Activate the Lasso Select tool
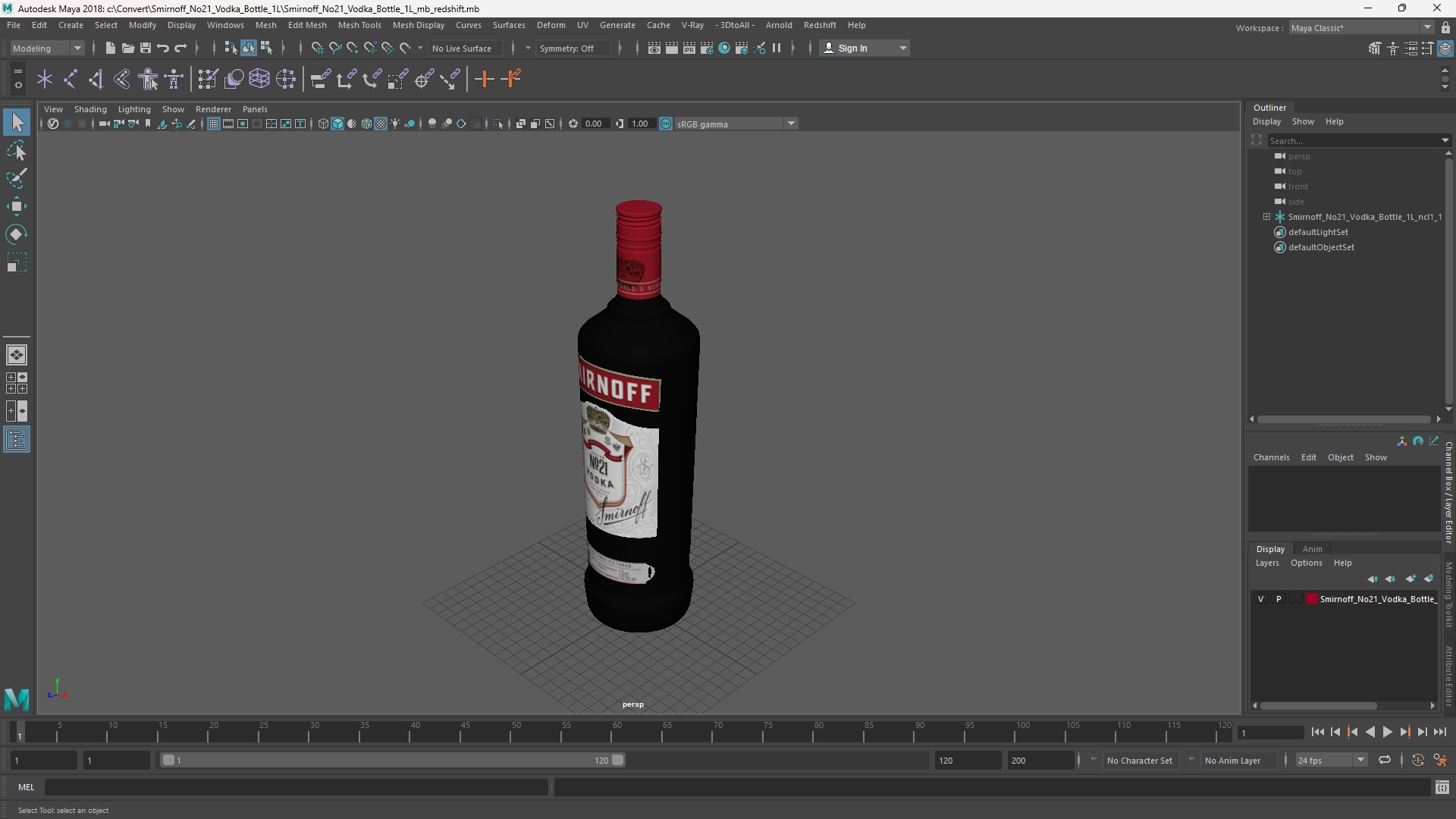Screen dimensions: 1456x819 pos(17,151)
